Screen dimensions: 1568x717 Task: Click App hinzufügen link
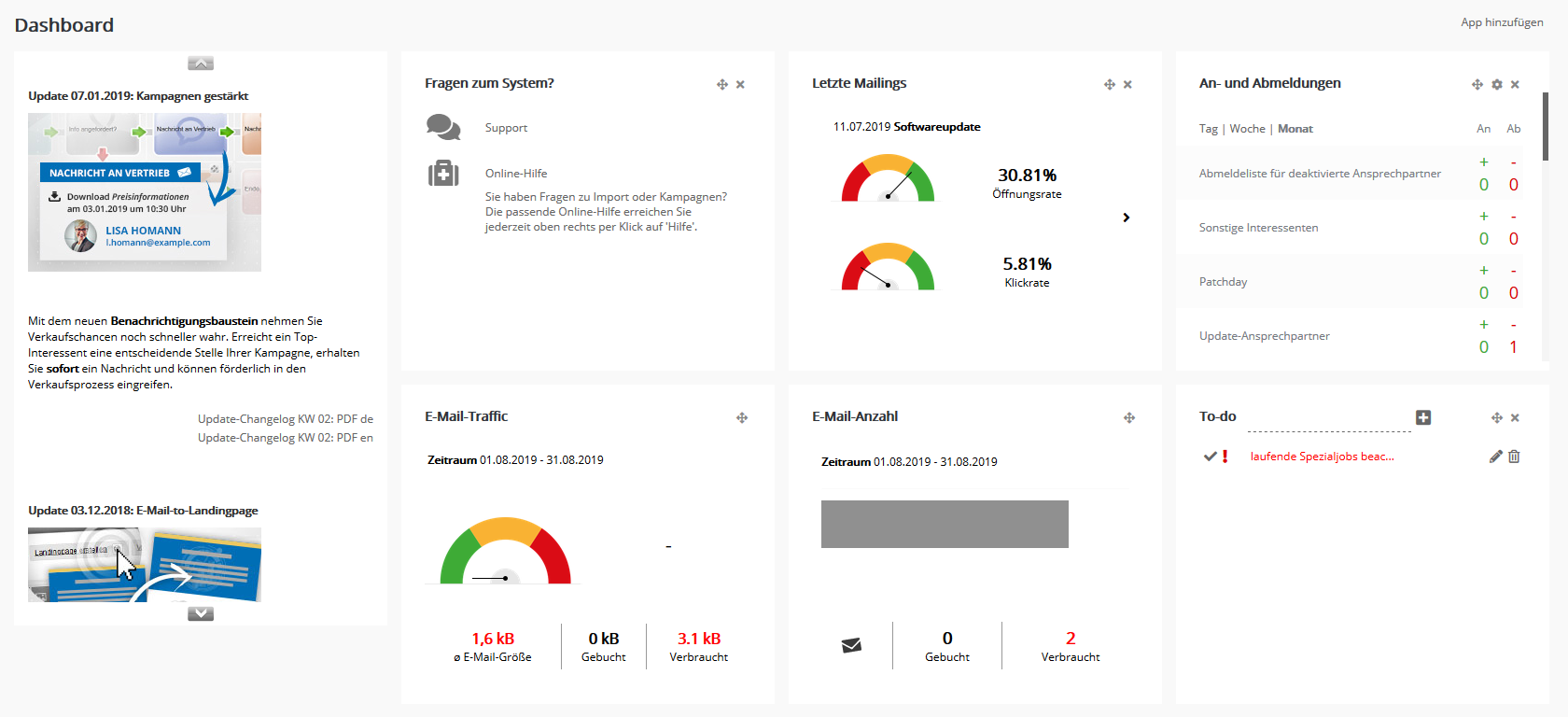point(1502,22)
